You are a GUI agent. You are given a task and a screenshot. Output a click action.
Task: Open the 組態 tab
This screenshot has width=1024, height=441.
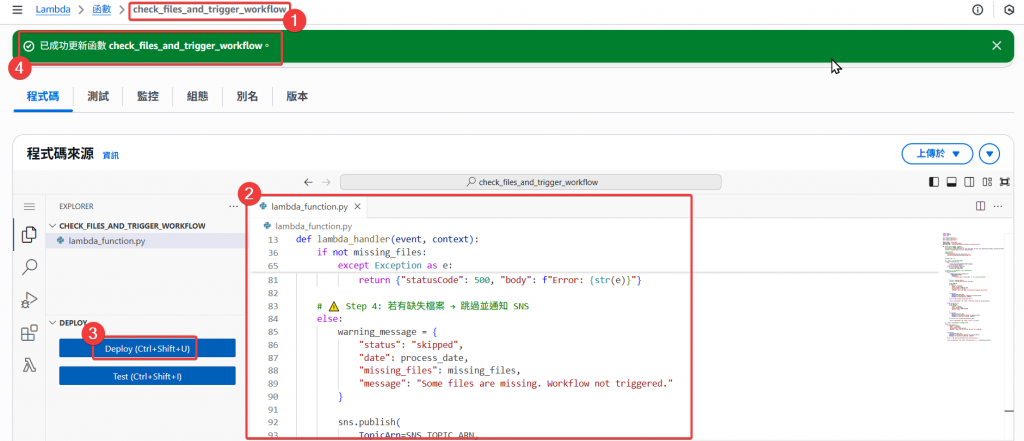coord(197,97)
